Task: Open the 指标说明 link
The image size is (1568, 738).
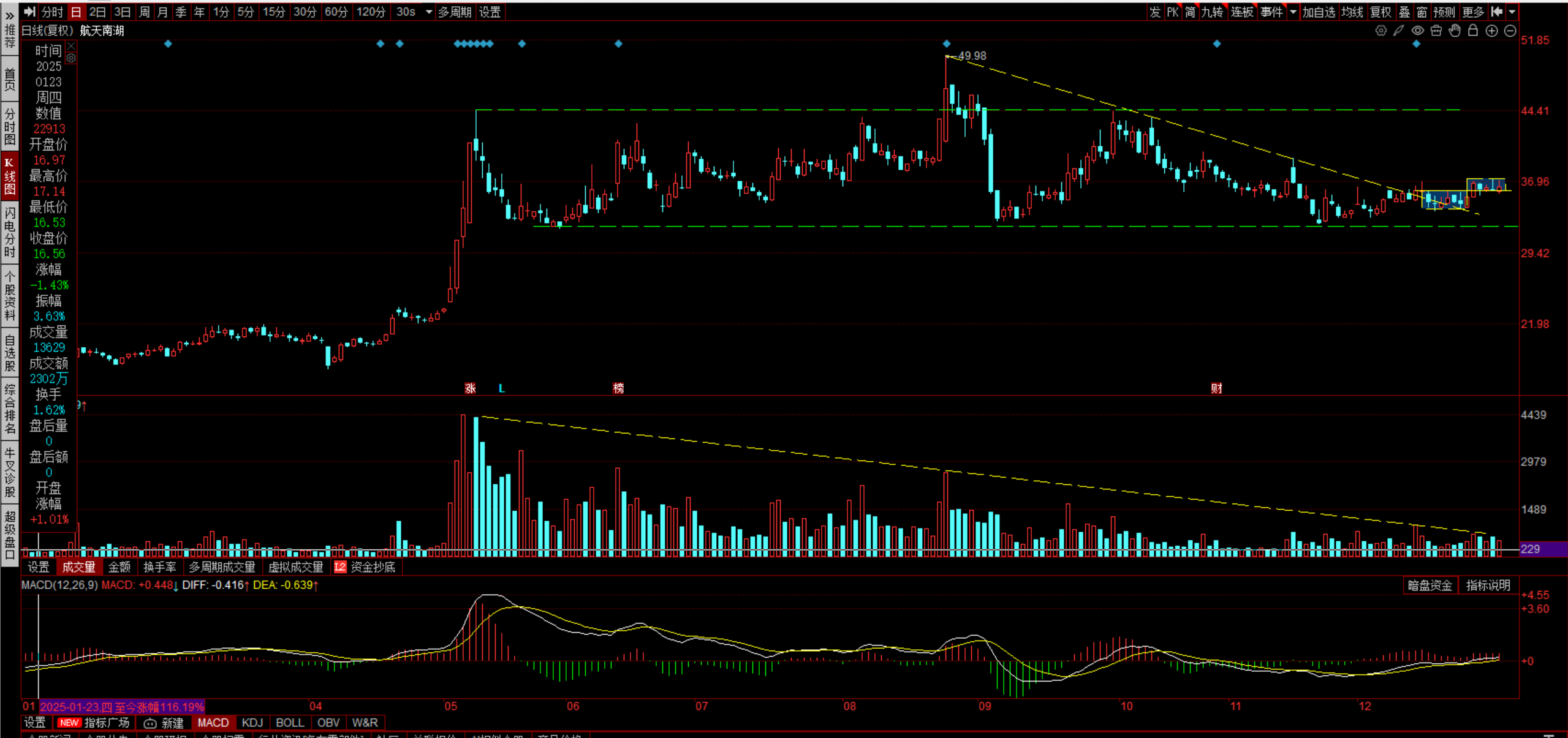Action: click(x=1488, y=586)
